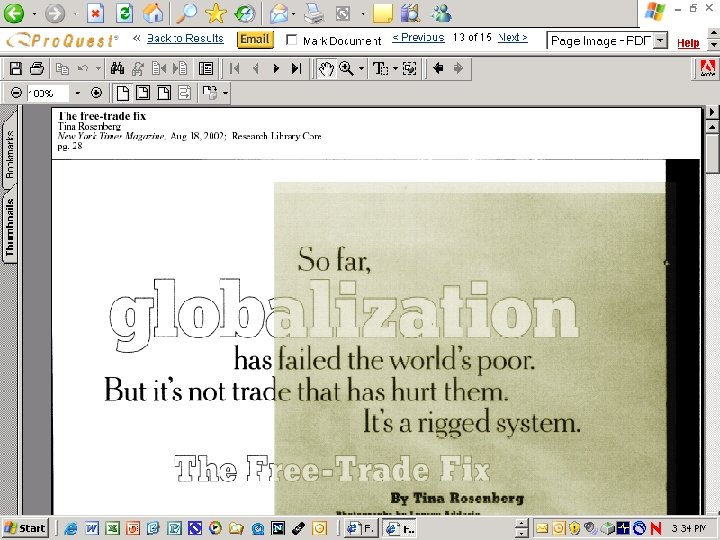The image size is (720, 540).
Task: Open the Find binoculars tool
Action: (118, 68)
